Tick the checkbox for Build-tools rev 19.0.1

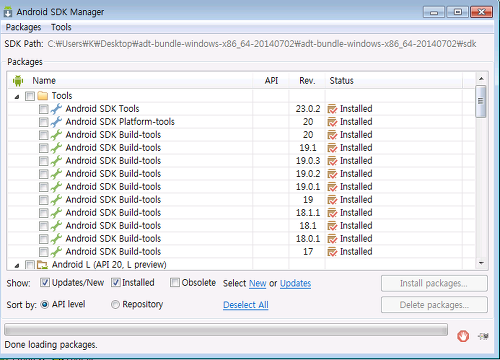[x=44, y=187]
